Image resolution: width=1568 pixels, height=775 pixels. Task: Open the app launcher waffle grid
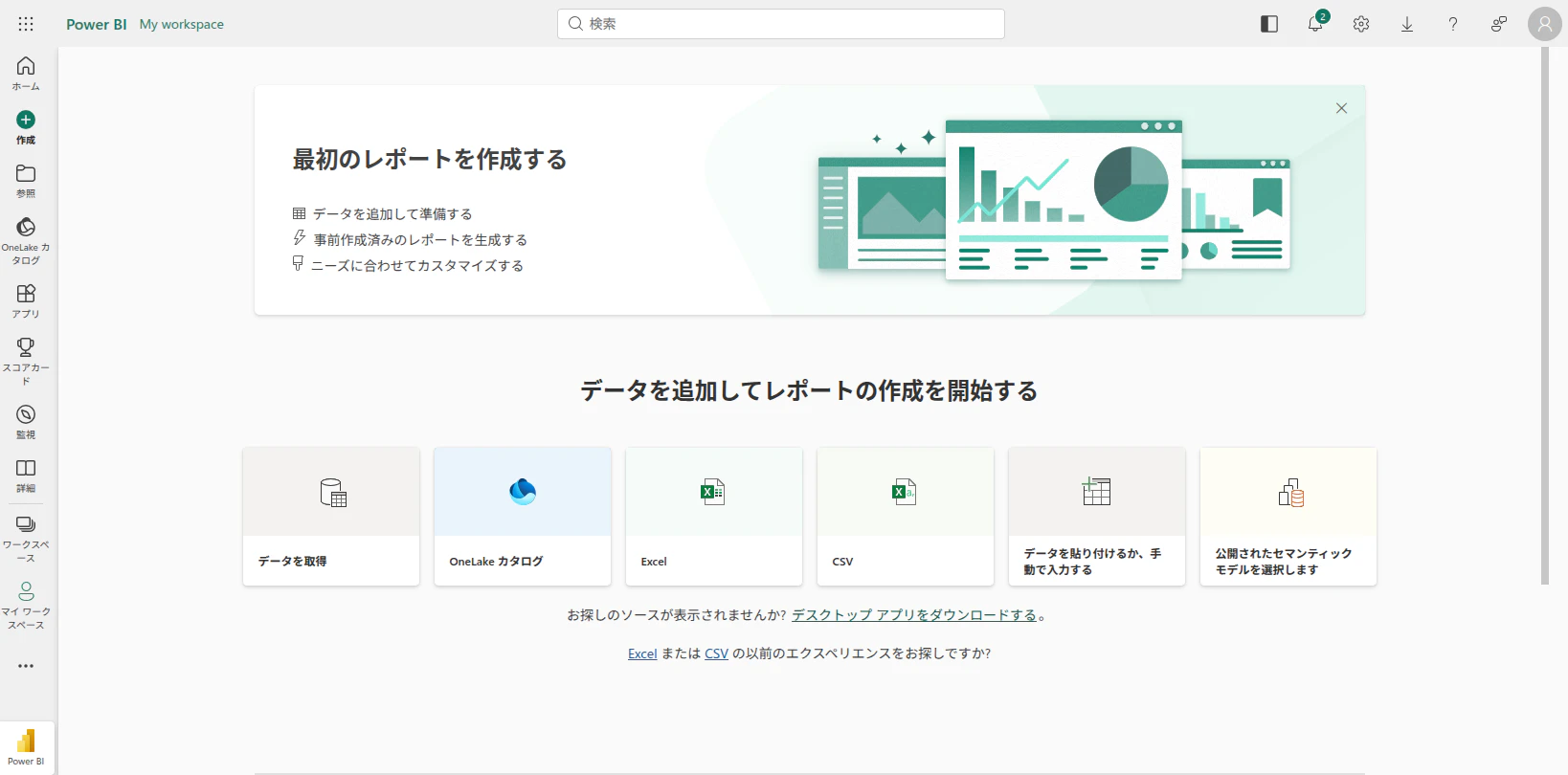(26, 24)
